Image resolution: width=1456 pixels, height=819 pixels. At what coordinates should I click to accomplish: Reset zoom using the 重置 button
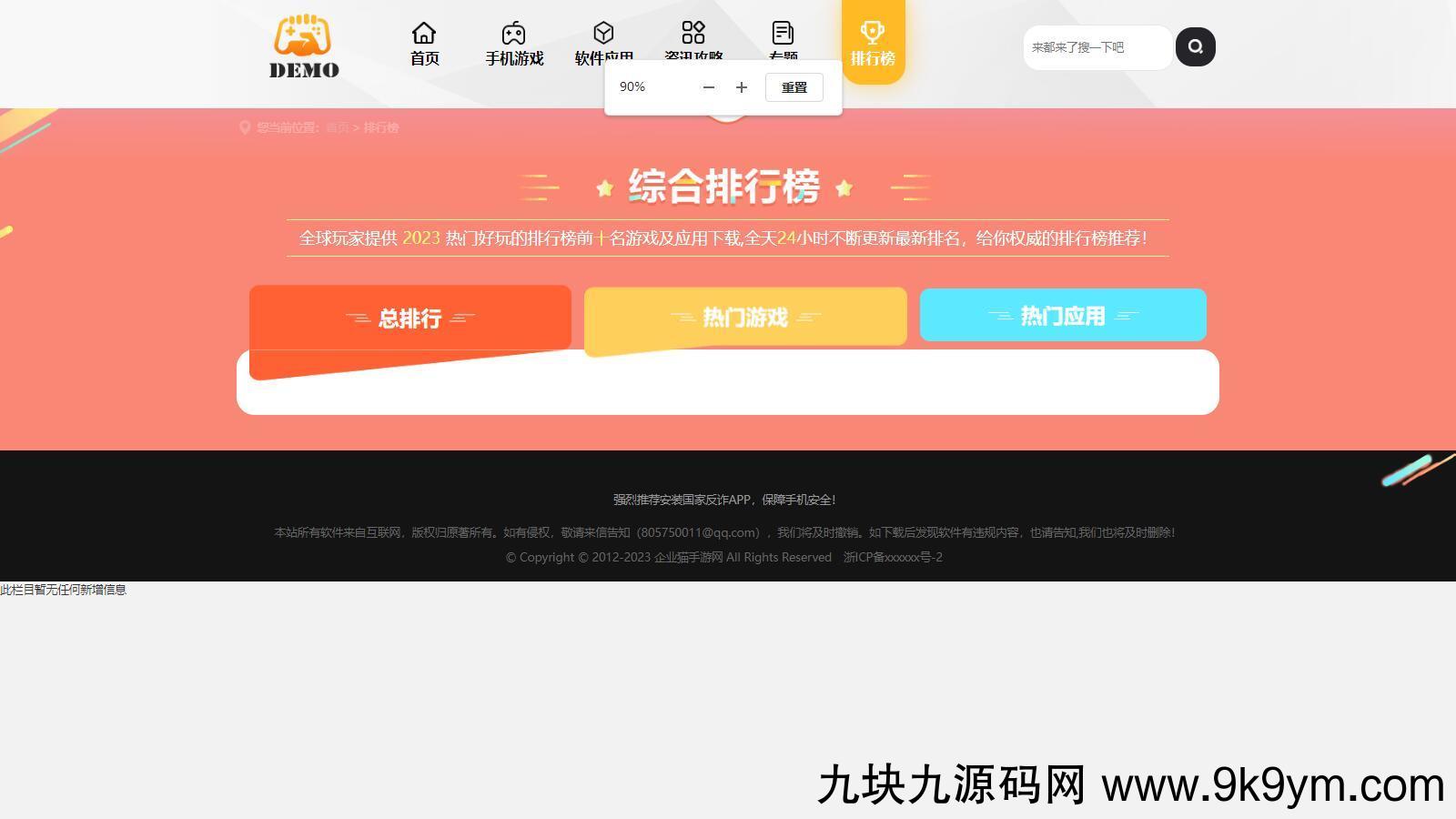794,87
